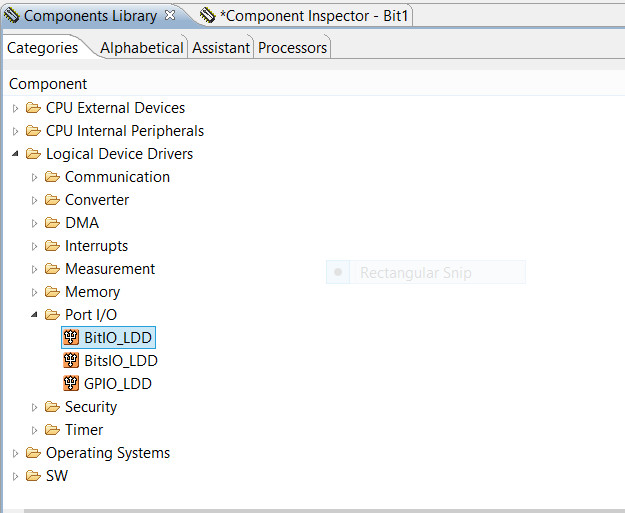Expand the Communication category arrow

(34, 177)
